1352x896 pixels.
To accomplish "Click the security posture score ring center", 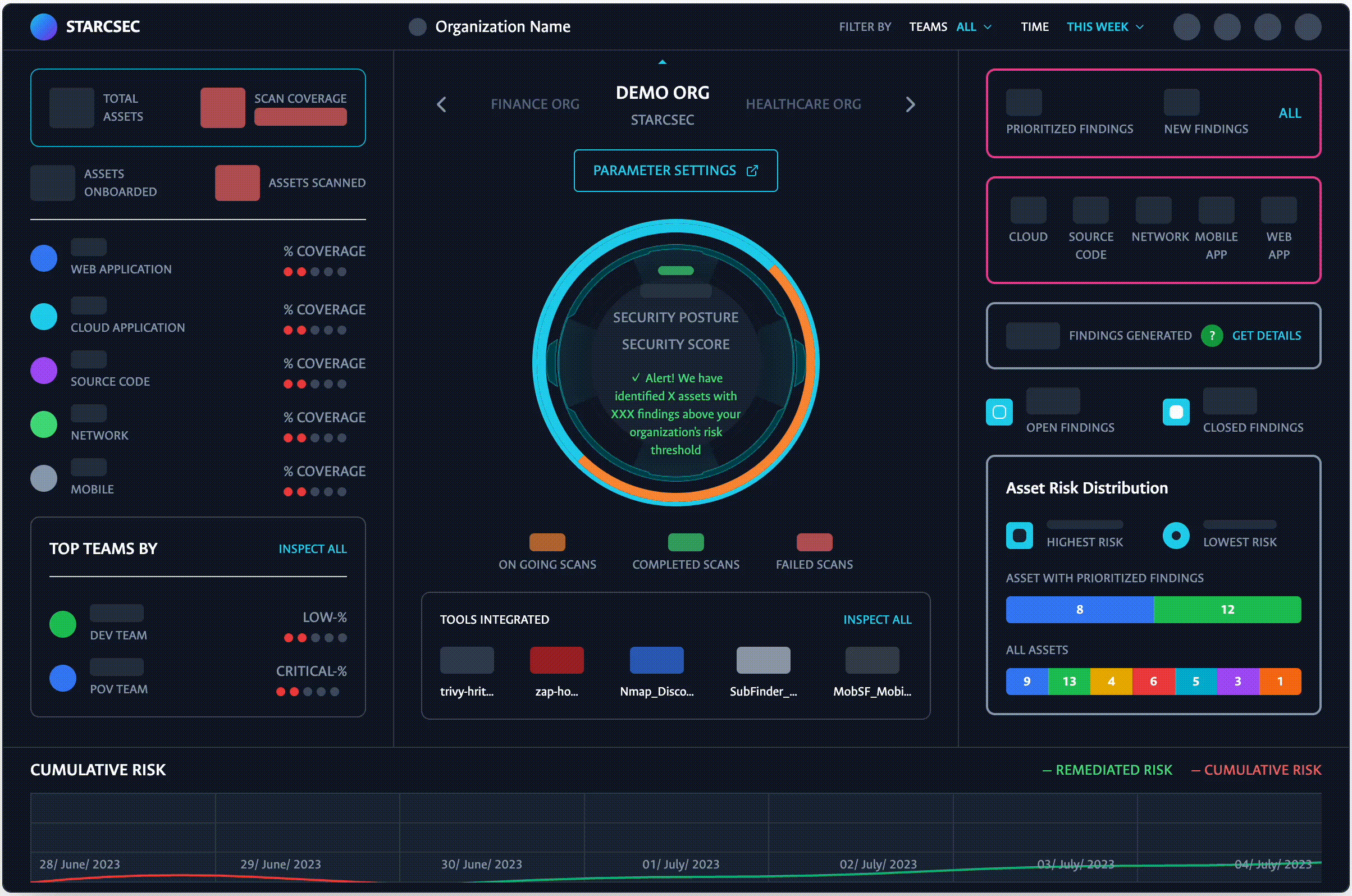I will click(x=675, y=363).
